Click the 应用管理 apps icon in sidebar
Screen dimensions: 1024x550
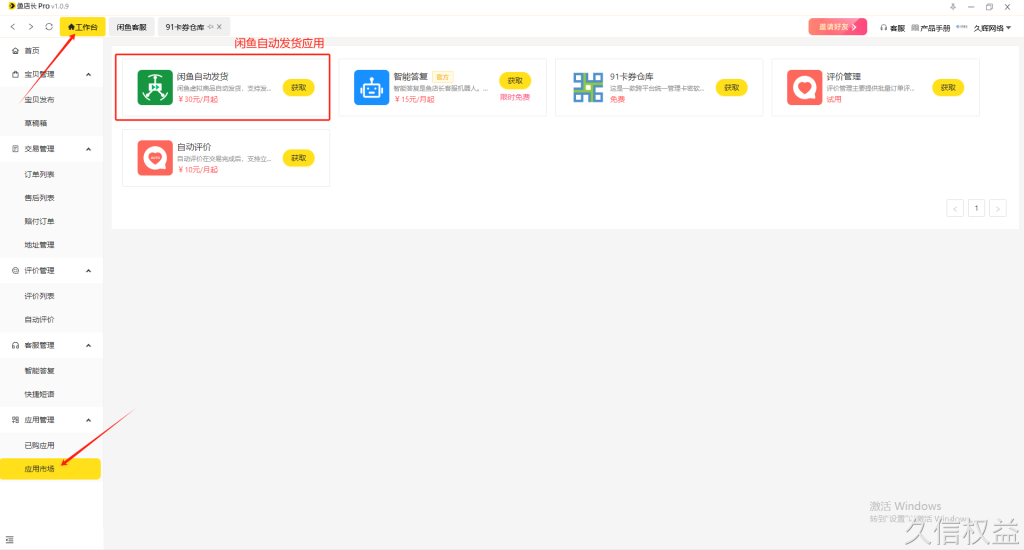(16, 419)
